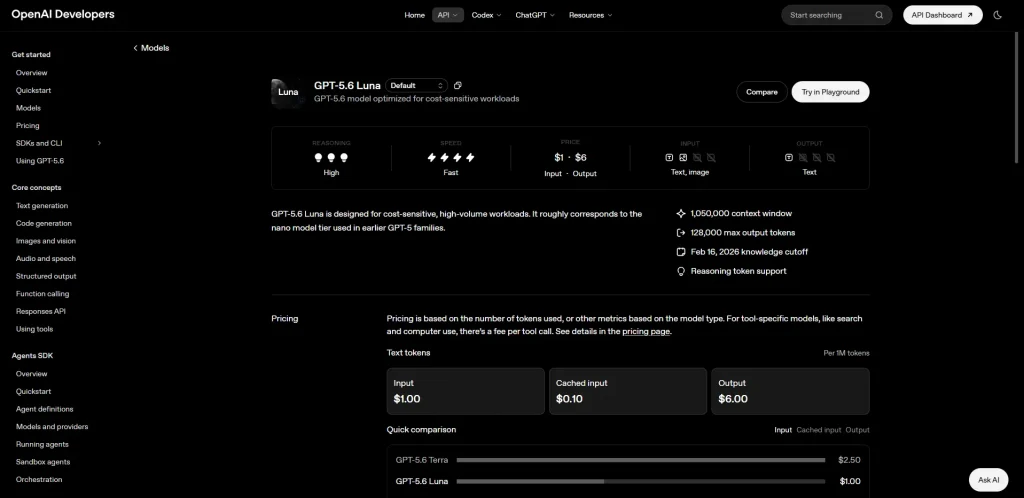The image size is (1024, 498).
Task: Click the Input $1.00 price card
Action: point(466,391)
